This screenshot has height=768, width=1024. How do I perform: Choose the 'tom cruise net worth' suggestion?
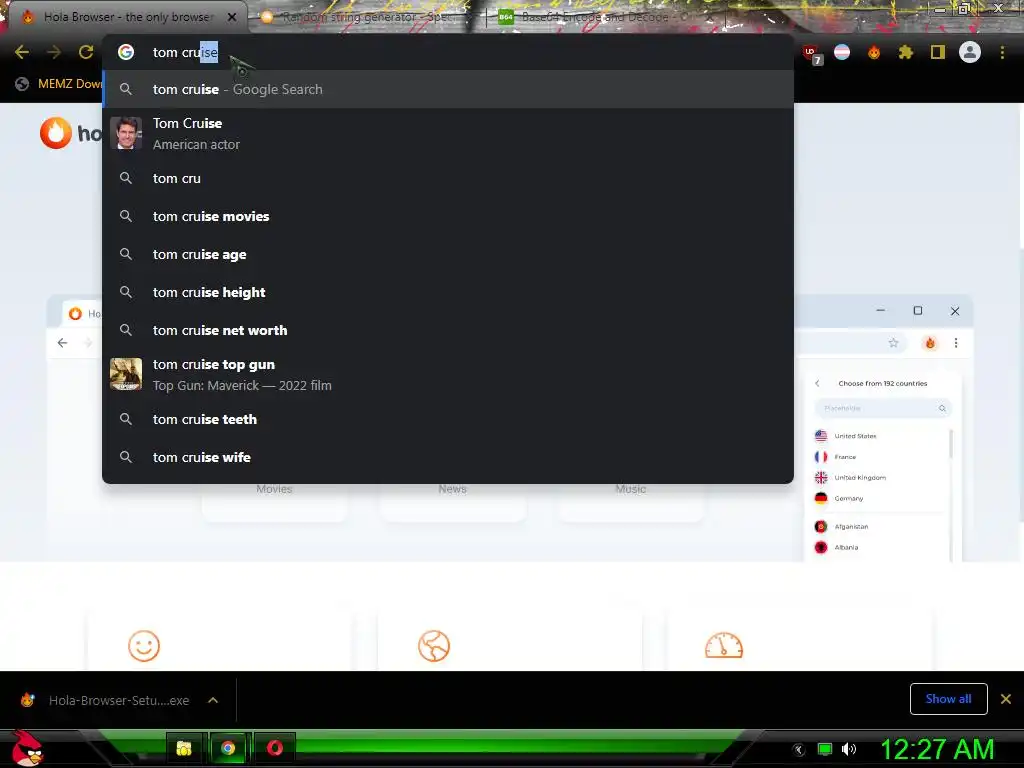click(x=448, y=330)
